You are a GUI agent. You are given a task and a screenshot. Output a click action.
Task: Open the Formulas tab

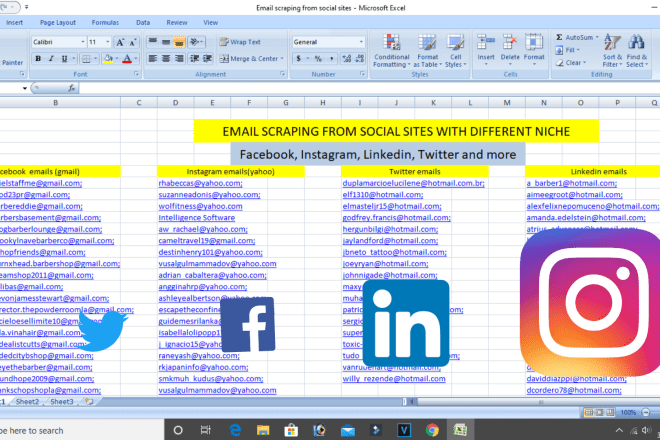point(105,23)
